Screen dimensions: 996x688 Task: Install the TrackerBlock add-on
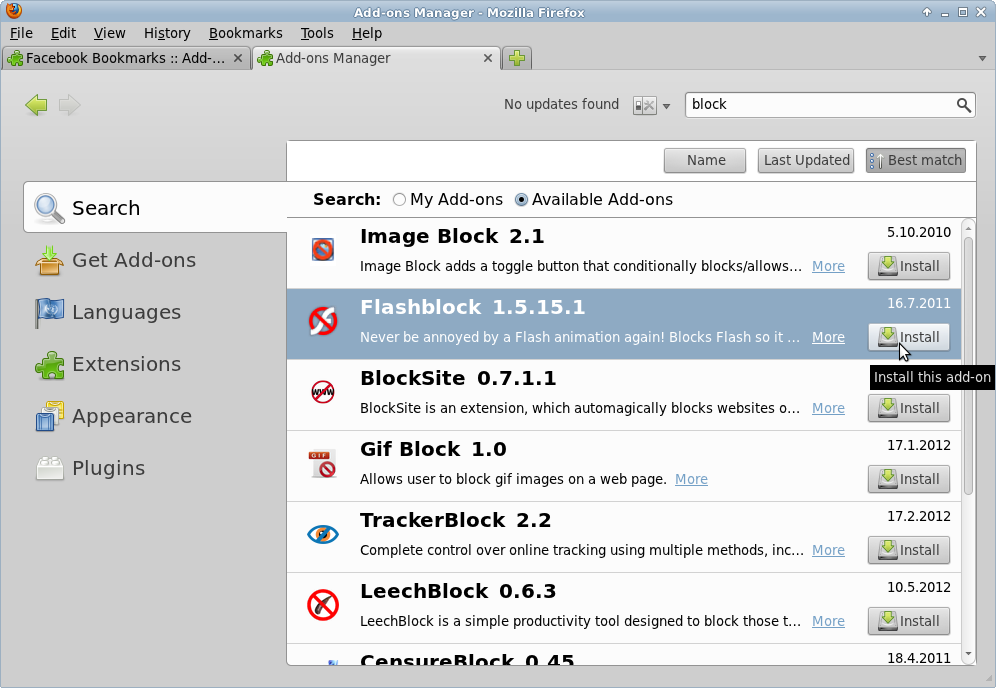point(909,550)
